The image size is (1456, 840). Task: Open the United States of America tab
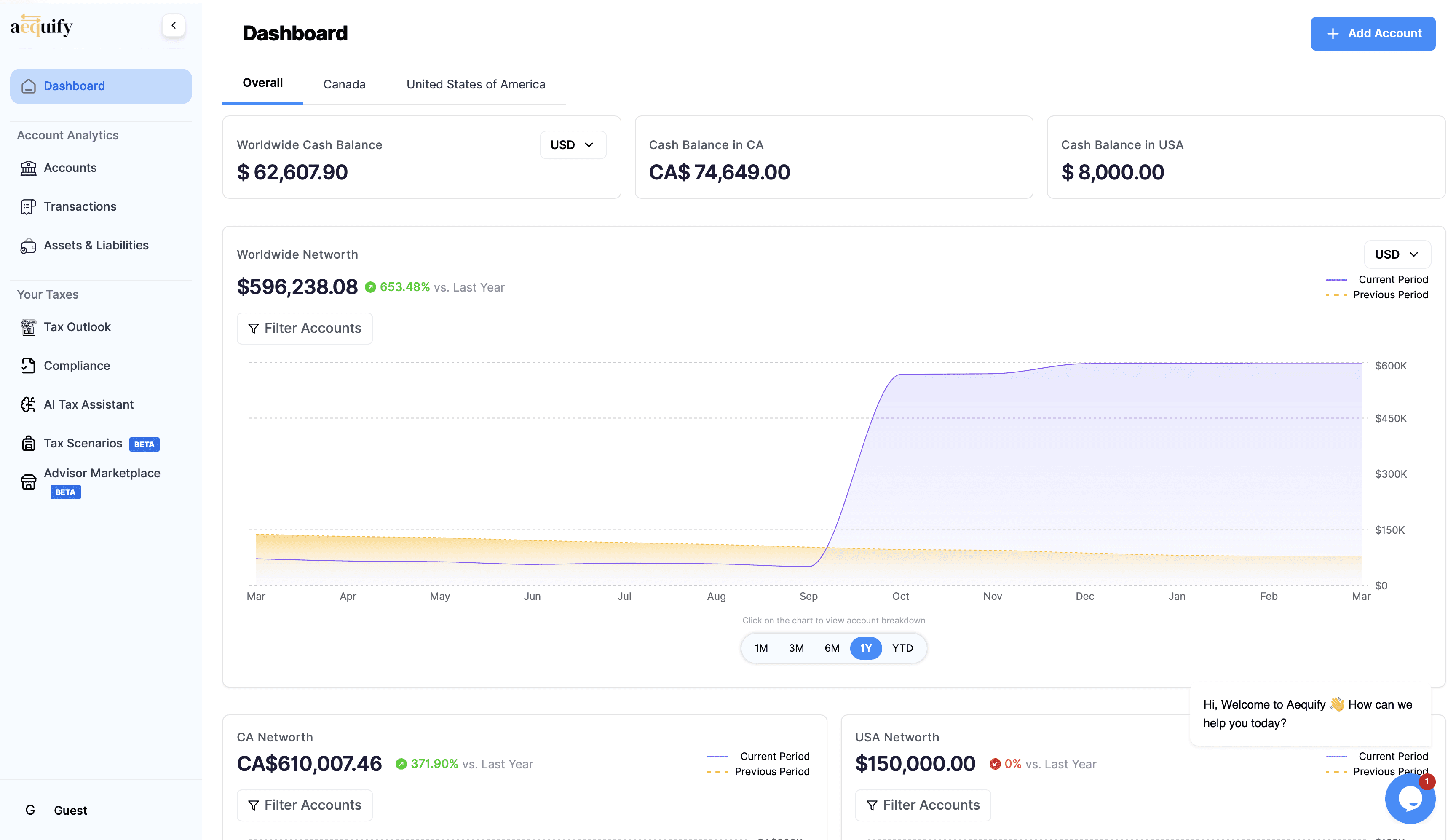tap(475, 84)
